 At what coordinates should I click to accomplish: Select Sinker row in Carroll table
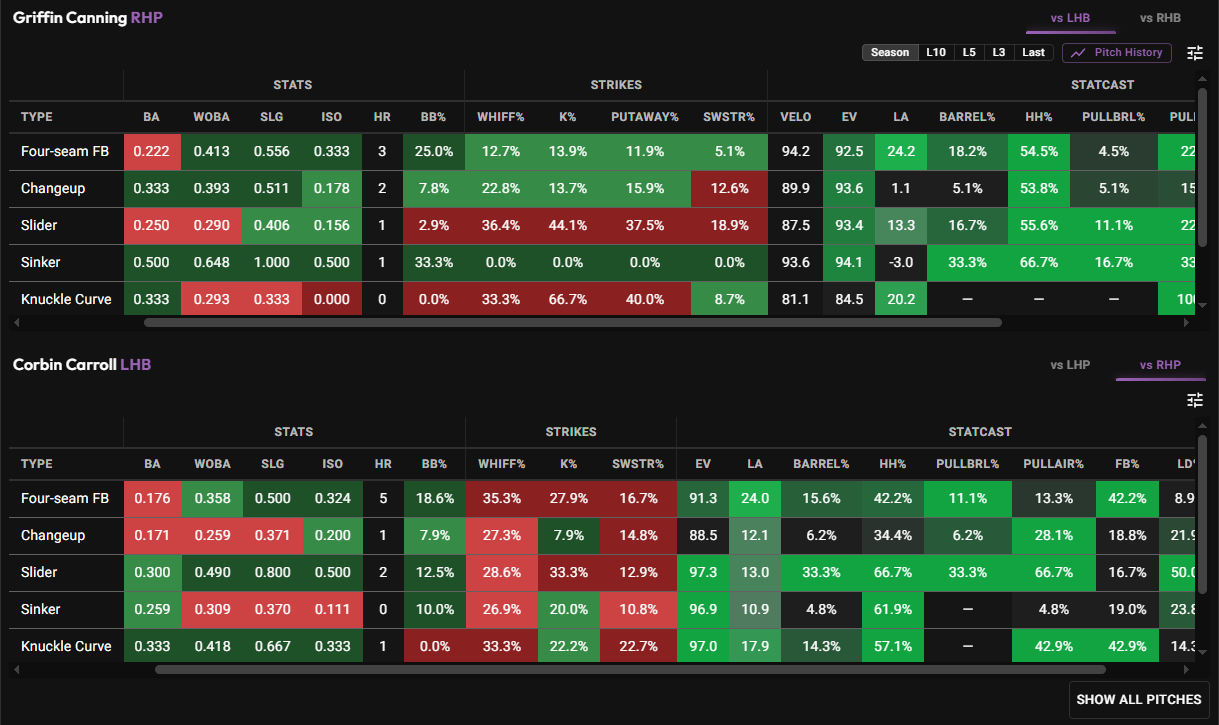[602, 609]
